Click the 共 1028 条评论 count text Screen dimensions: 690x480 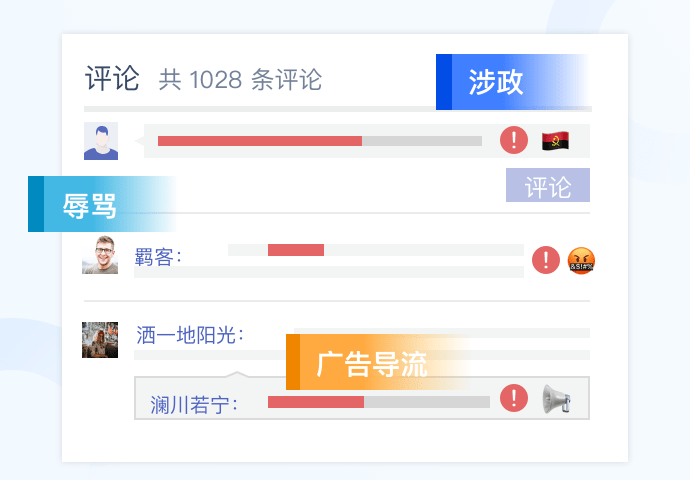[x=240, y=80]
